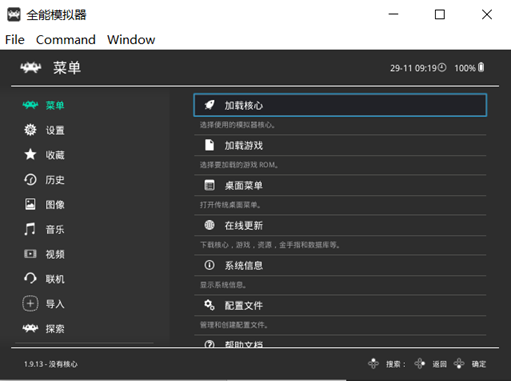Image resolution: width=511 pixels, height=381 pixels.
Task: Click the description starting 下载核心，游戏，资源
Action: click(x=270, y=245)
